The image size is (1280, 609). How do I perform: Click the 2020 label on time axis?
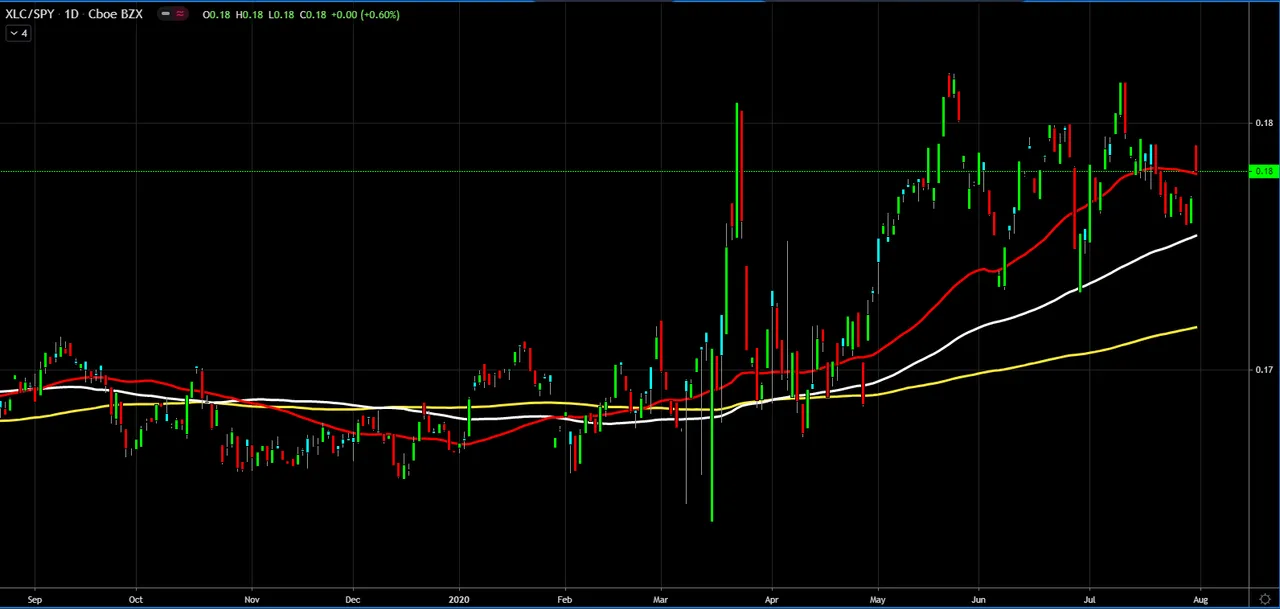[x=460, y=599]
